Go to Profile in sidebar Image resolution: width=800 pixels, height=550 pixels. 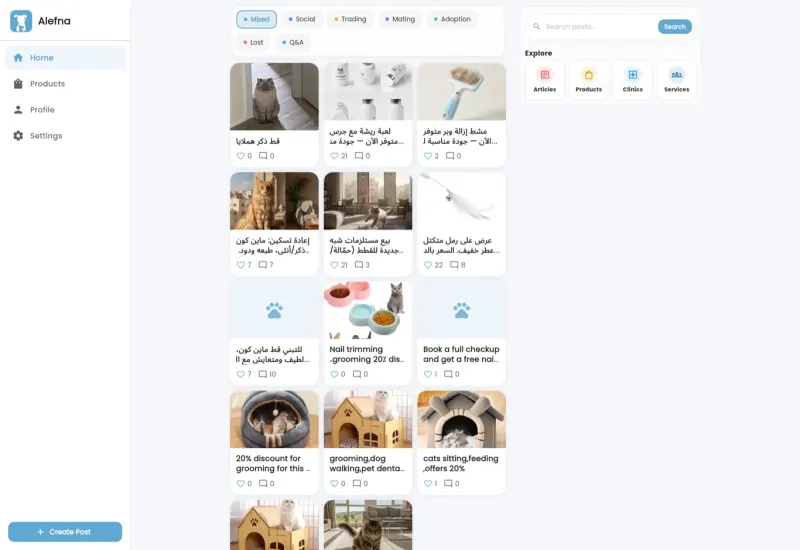[x=65, y=110]
